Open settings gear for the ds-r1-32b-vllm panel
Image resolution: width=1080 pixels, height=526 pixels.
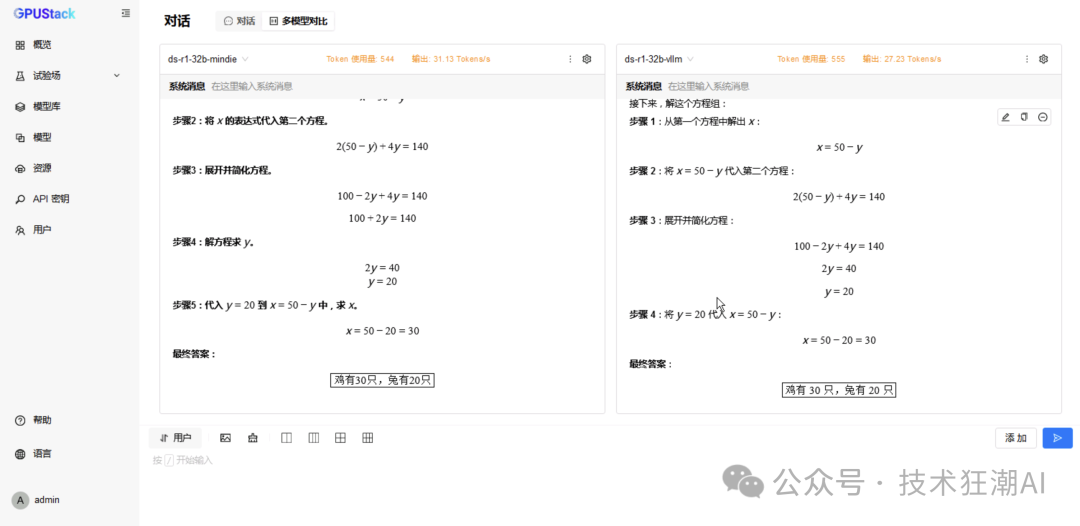[x=1043, y=59]
